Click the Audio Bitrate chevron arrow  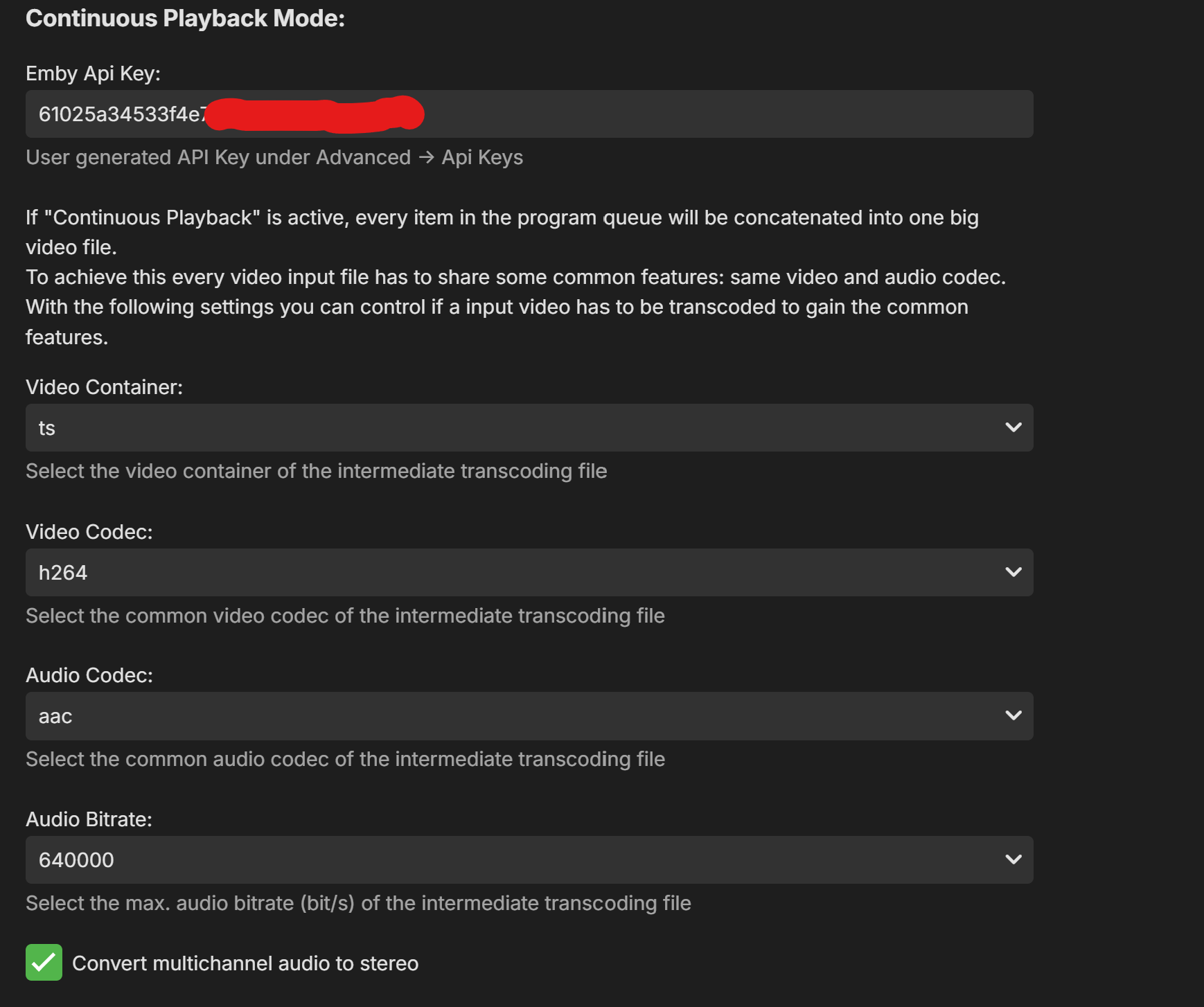(x=1013, y=860)
